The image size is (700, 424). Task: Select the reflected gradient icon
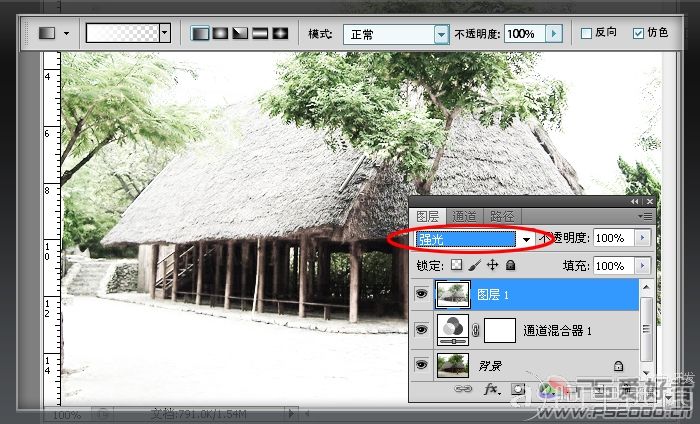[x=260, y=33]
